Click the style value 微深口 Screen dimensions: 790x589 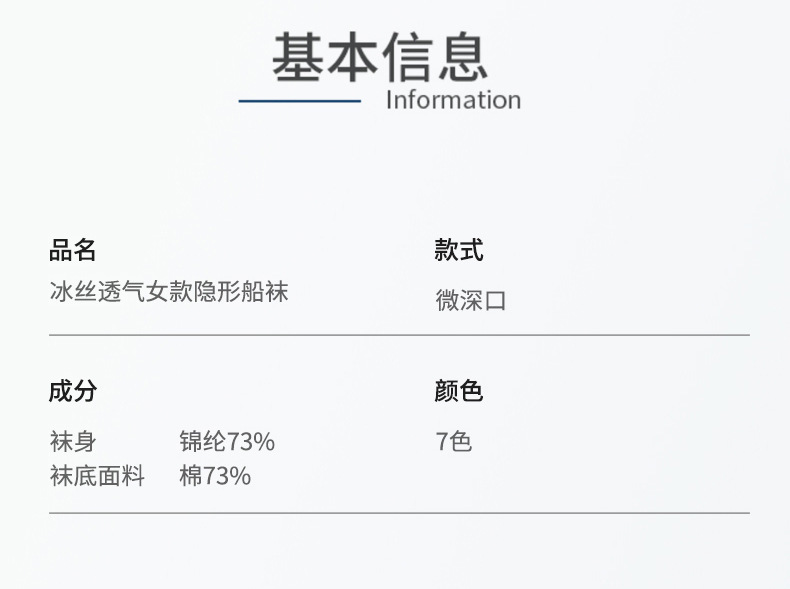[471, 300]
